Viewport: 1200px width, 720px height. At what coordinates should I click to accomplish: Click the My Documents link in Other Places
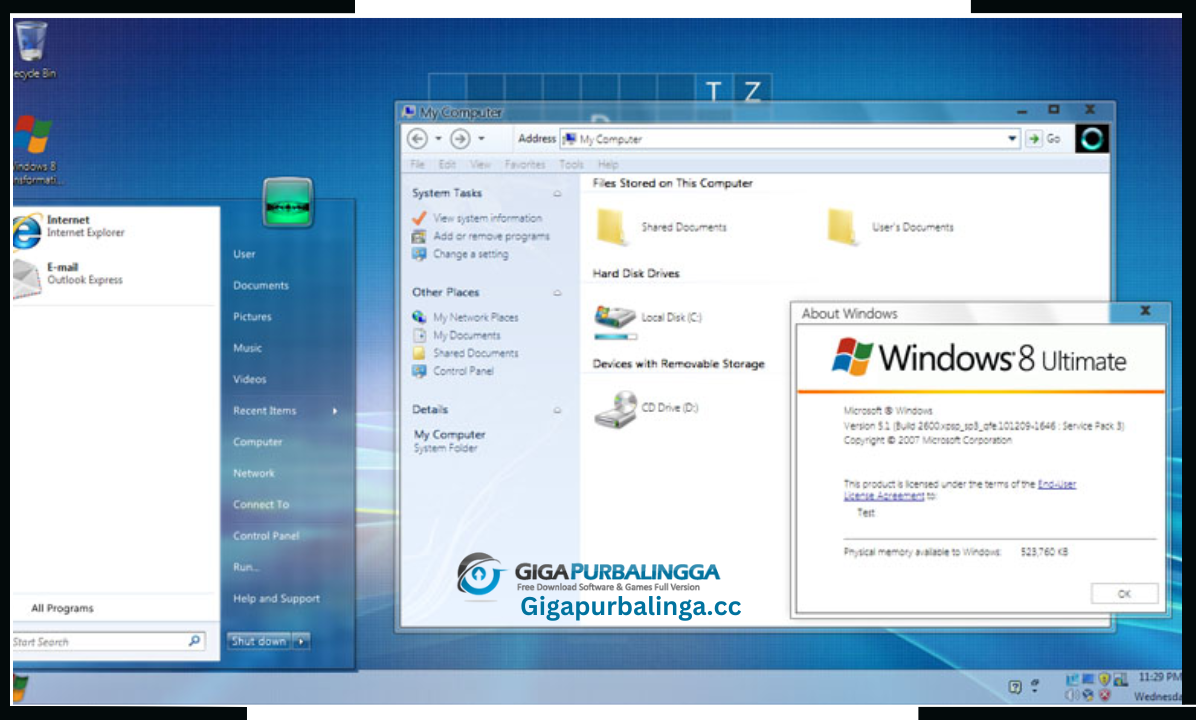467,336
